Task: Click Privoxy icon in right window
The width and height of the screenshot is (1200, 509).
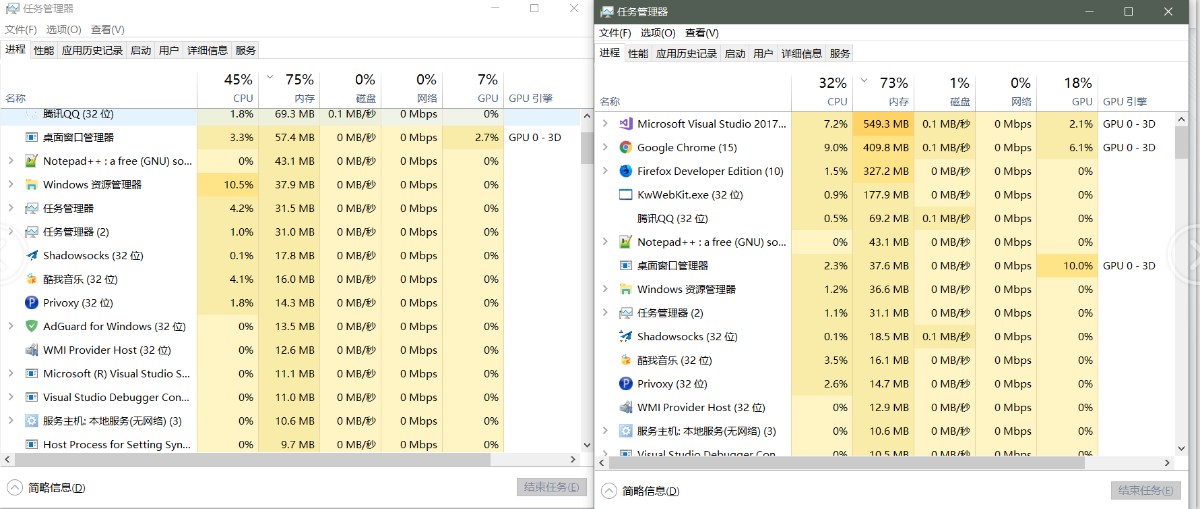Action: [626, 384]
